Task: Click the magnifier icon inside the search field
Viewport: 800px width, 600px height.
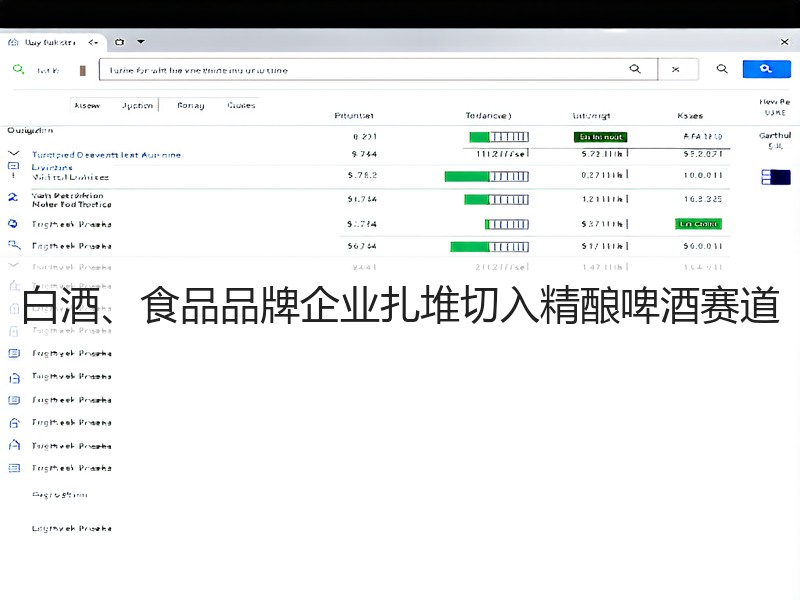Action: 635,69
